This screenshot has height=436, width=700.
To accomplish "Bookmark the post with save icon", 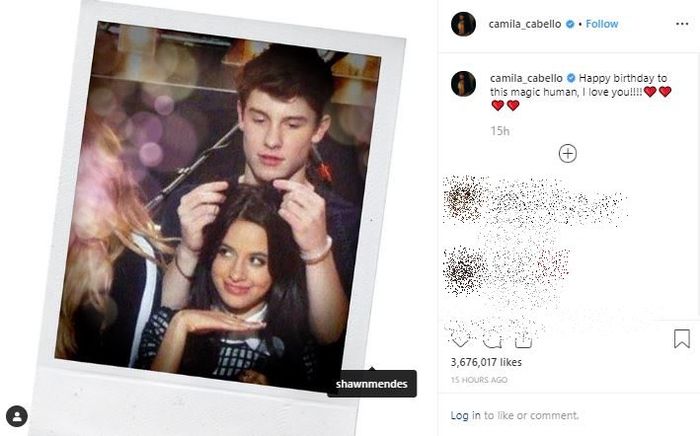I will click(682, 339).
